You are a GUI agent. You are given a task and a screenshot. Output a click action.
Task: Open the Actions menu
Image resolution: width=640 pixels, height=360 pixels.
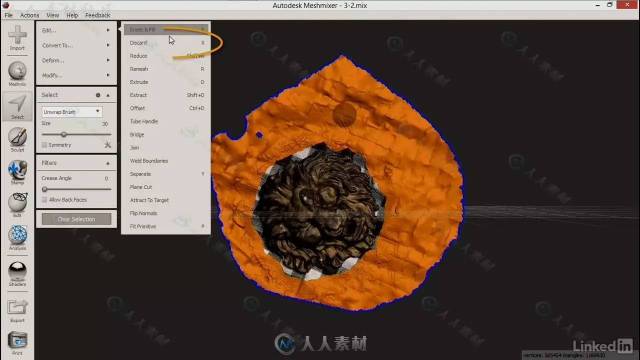point(30,15)
